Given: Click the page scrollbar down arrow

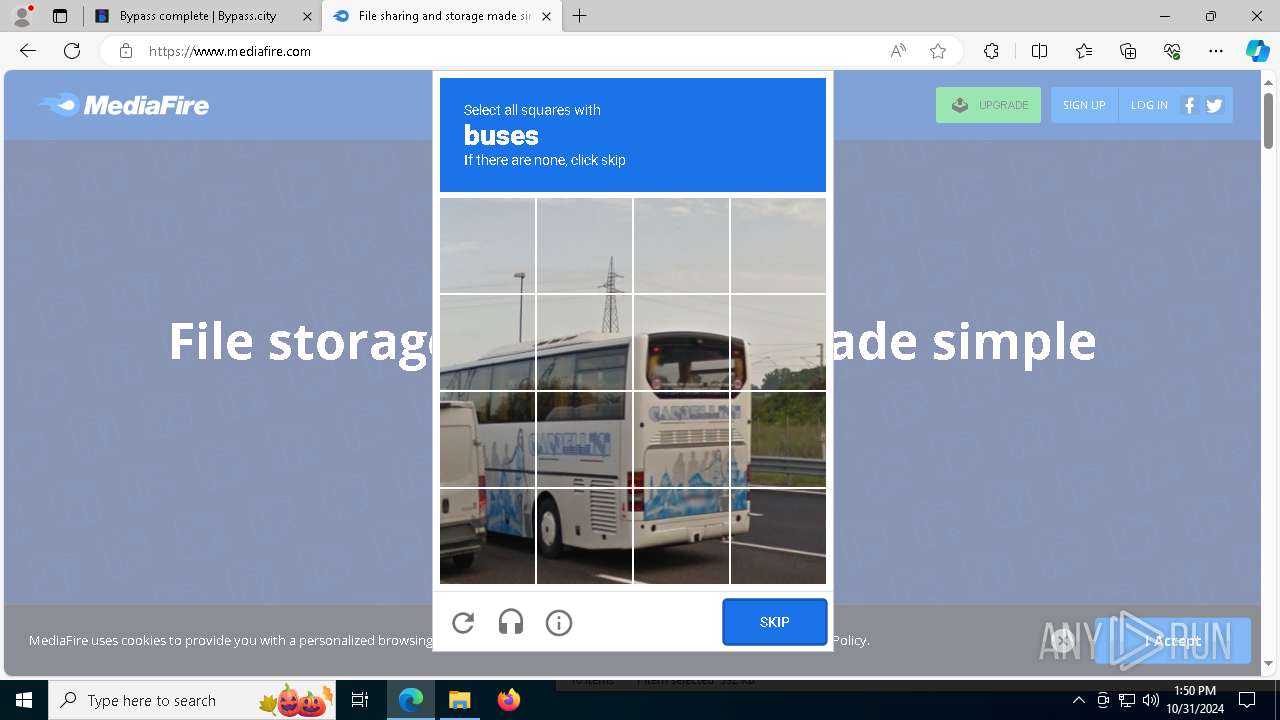Looking at the screenshot, I should coord(1269,663).
